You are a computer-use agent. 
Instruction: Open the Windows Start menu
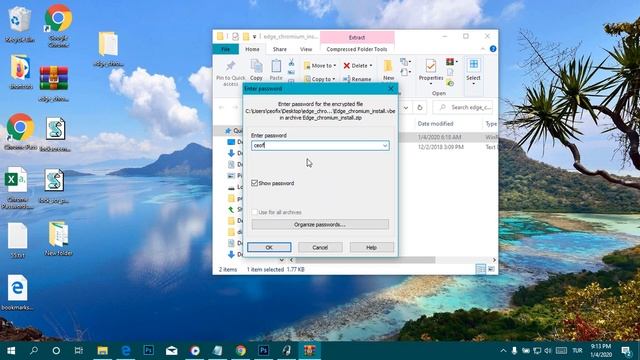click(11, 351)
